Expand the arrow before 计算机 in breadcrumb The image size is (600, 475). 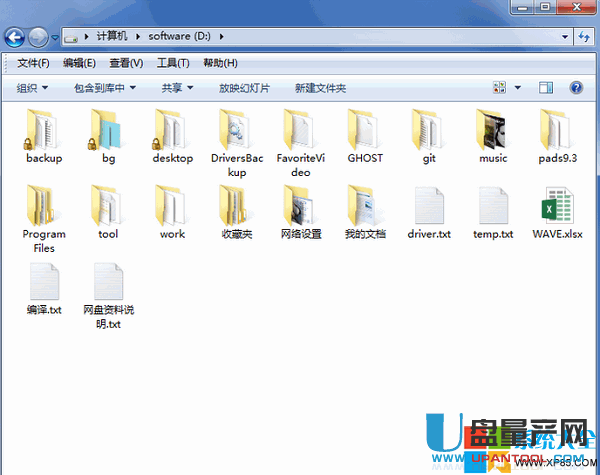86,36
